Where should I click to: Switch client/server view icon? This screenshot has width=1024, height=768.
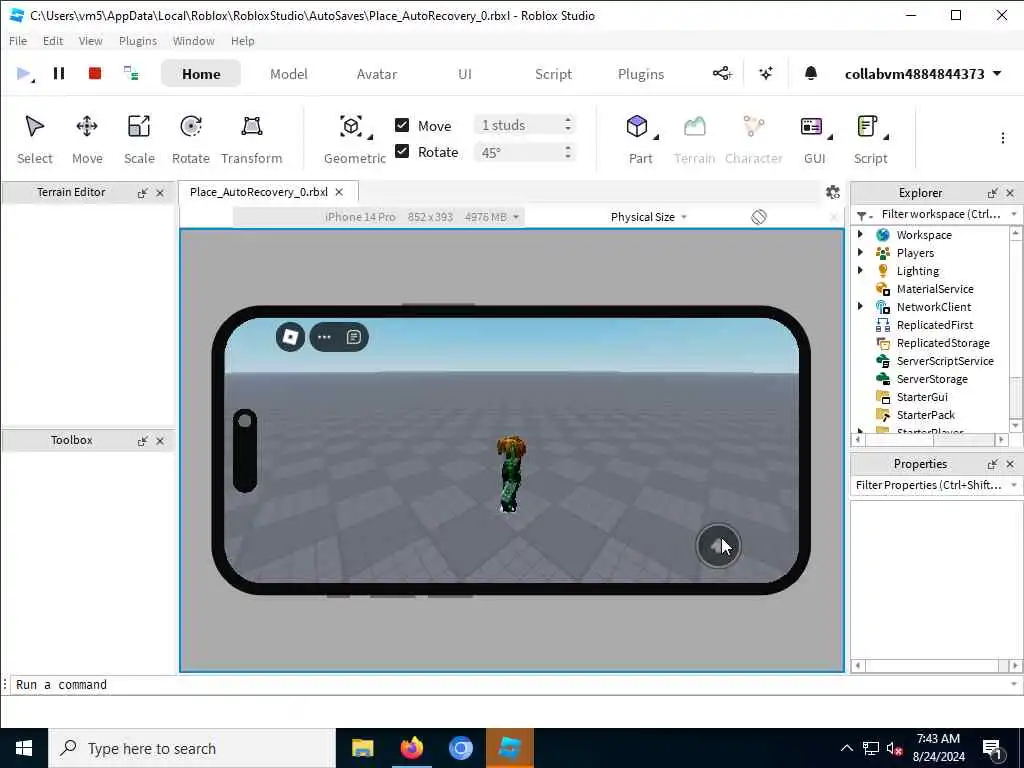coord(131,73)
